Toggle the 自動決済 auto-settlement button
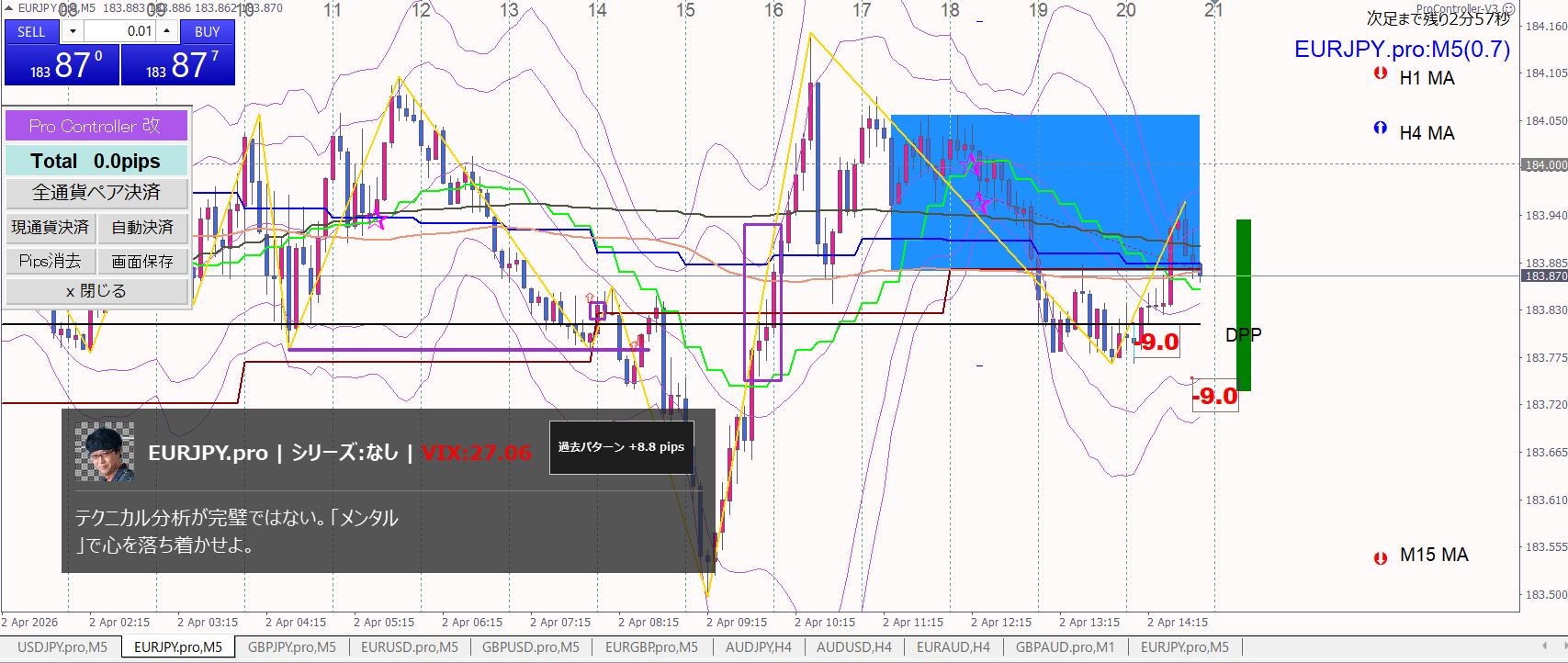Screen dimensions: 1568x663 pos(142,227)
